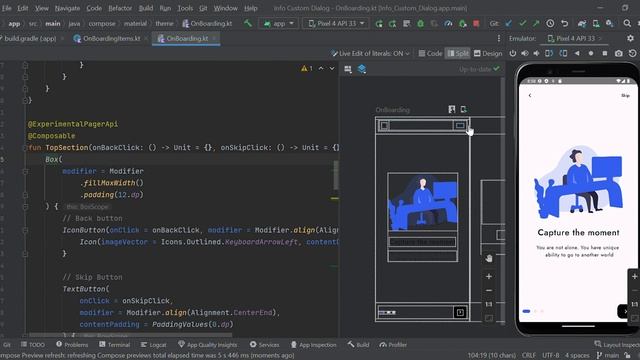Click the CRLF line separator indicator
The height and width of the screenshot is (360, 640).
tap(529, 356)
